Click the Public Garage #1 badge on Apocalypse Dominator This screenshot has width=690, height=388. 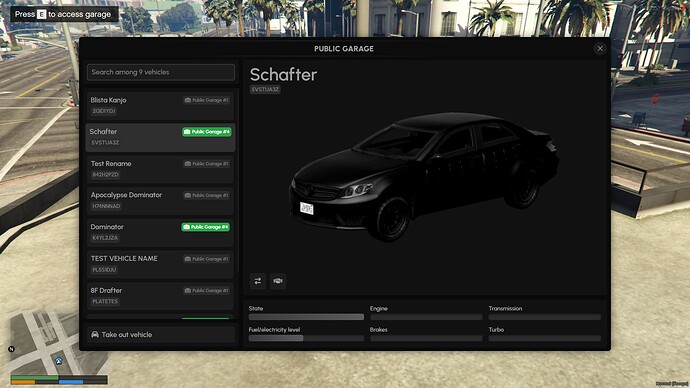[207, 195]
